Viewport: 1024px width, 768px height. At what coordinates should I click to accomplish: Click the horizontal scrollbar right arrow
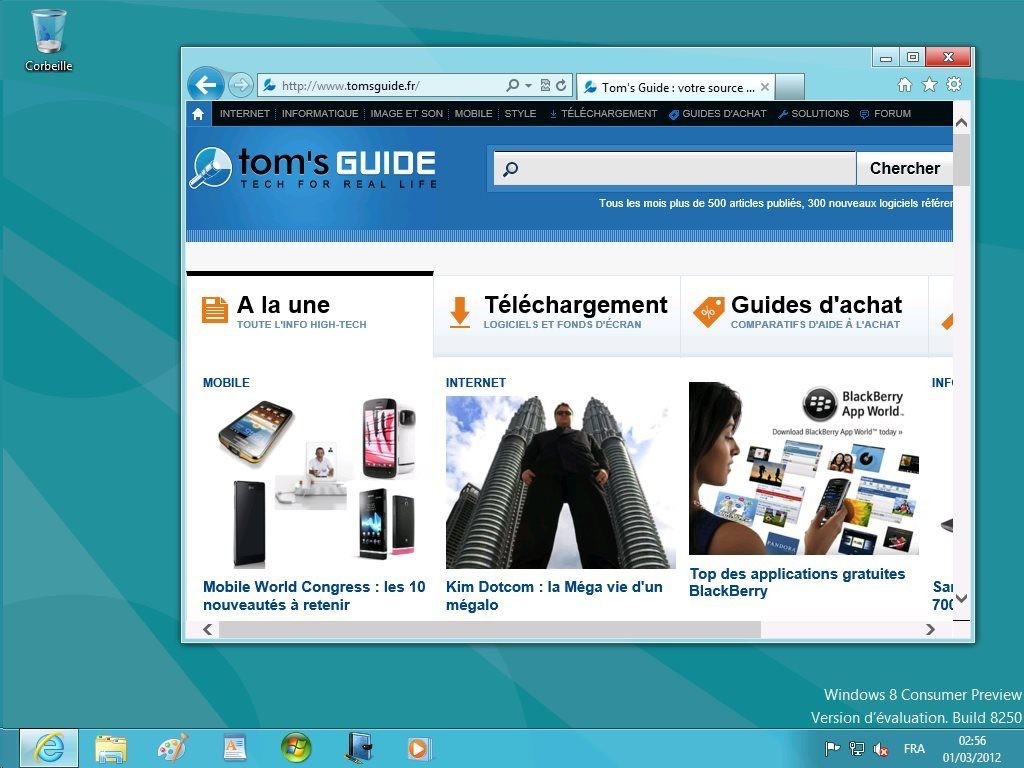click(x=930, y=630)
